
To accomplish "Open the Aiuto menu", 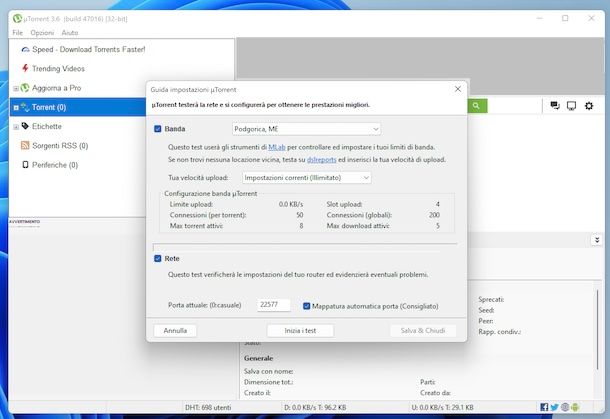I will 70,33.
